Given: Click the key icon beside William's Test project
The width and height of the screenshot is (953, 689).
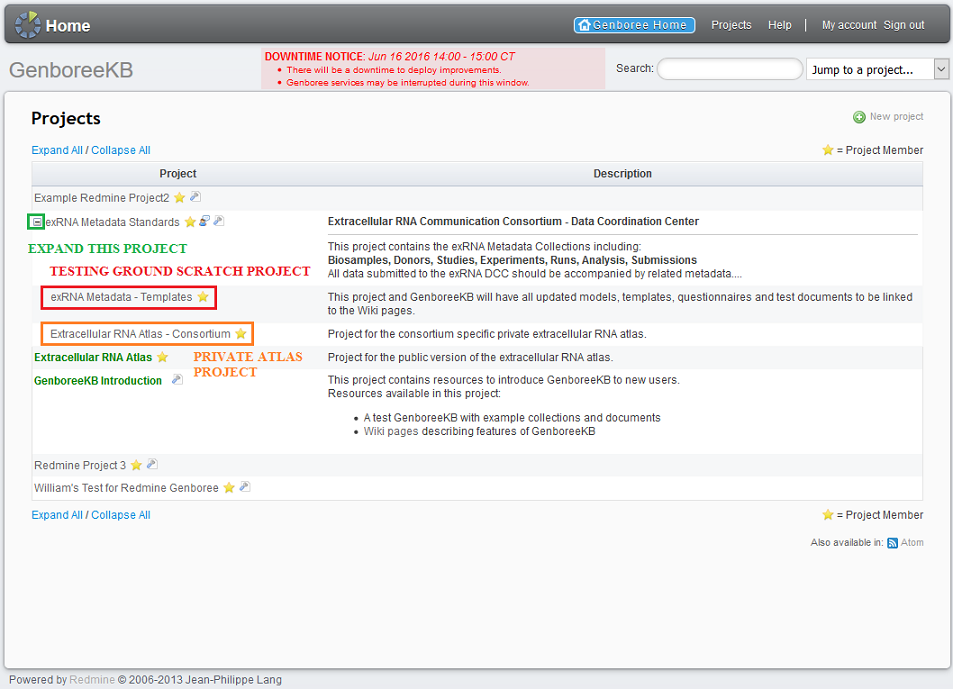Looking at the screenshot, I should pyautogui.click(x=244, y=488).
